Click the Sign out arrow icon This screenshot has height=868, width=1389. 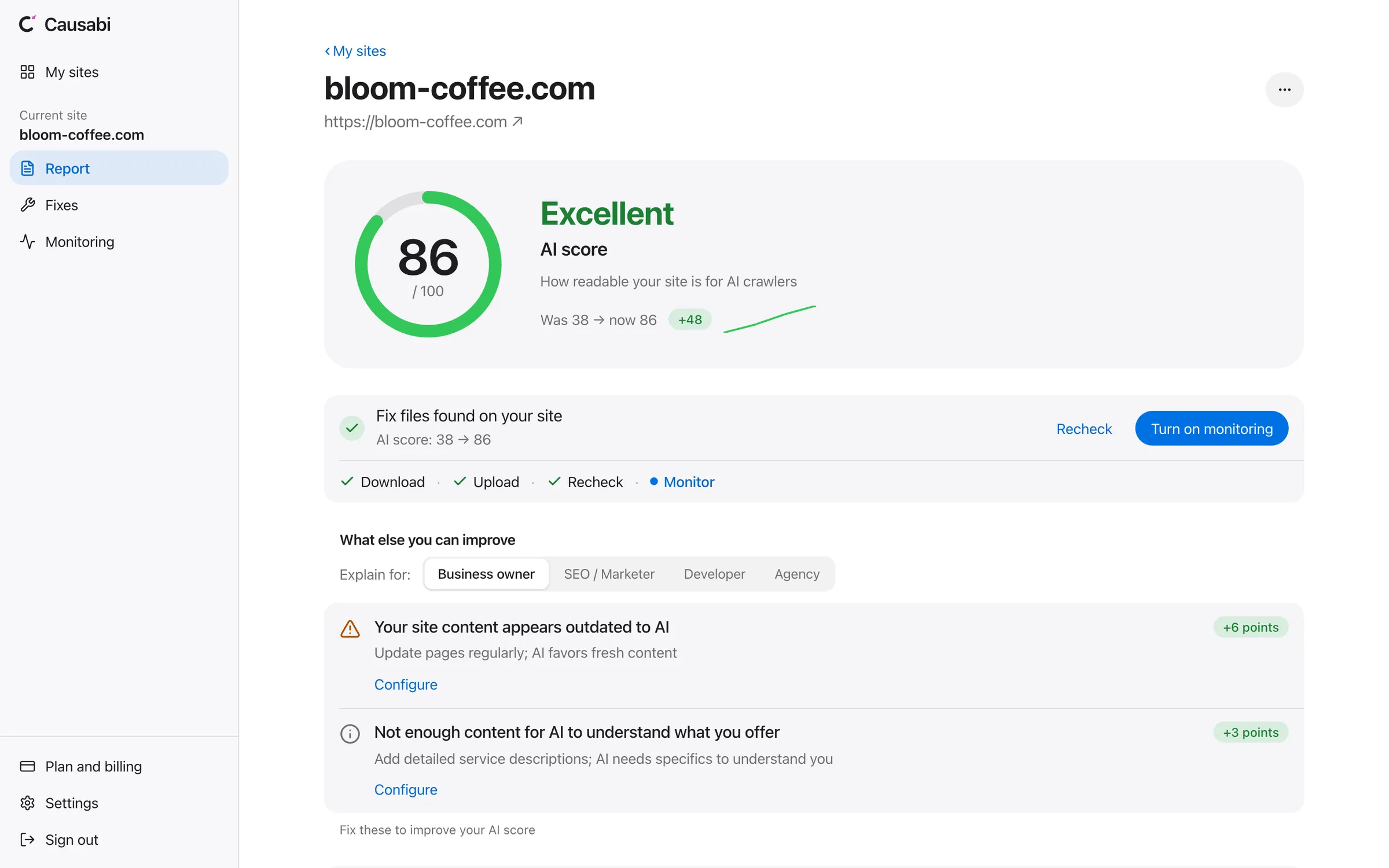[27, 839]
